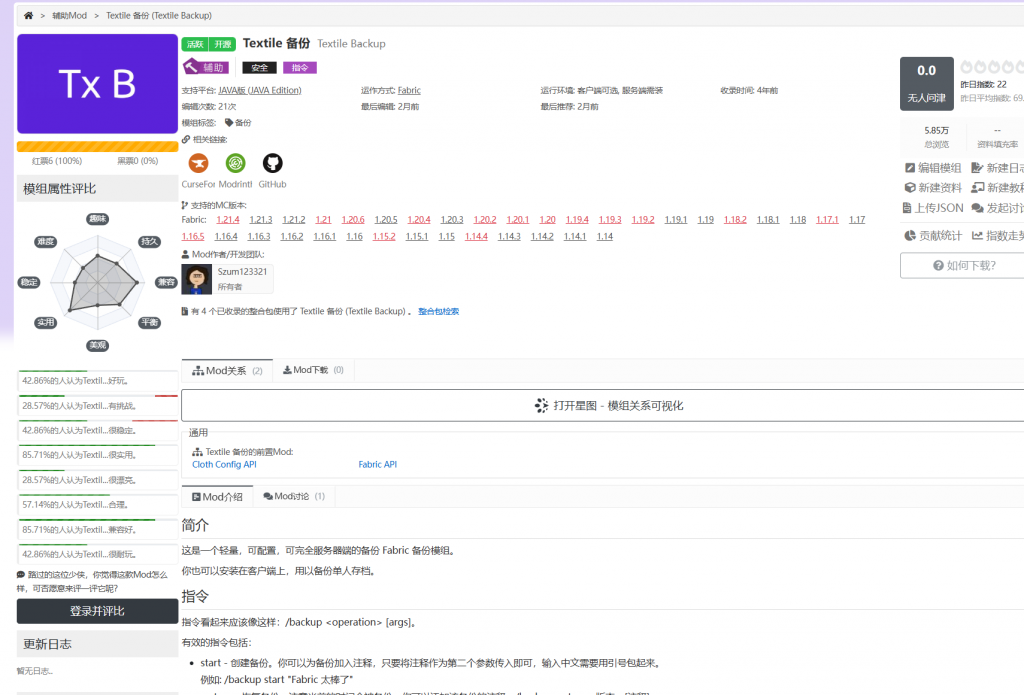Screen dimensions: 1024x695
Task: Switch to the Mod关系 tab
Action: tap(227, 370)
